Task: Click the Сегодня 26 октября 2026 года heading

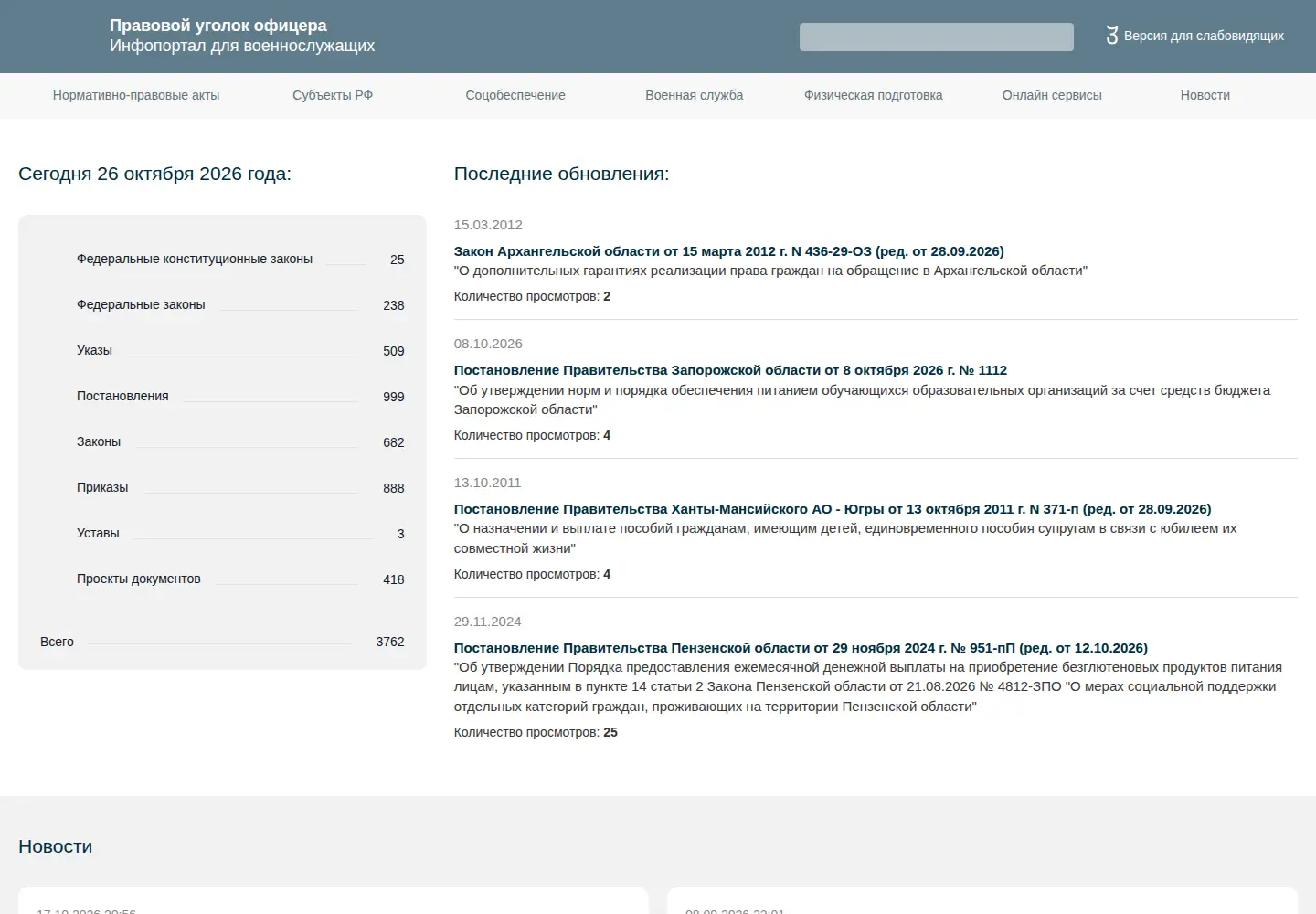Action: 154,174
